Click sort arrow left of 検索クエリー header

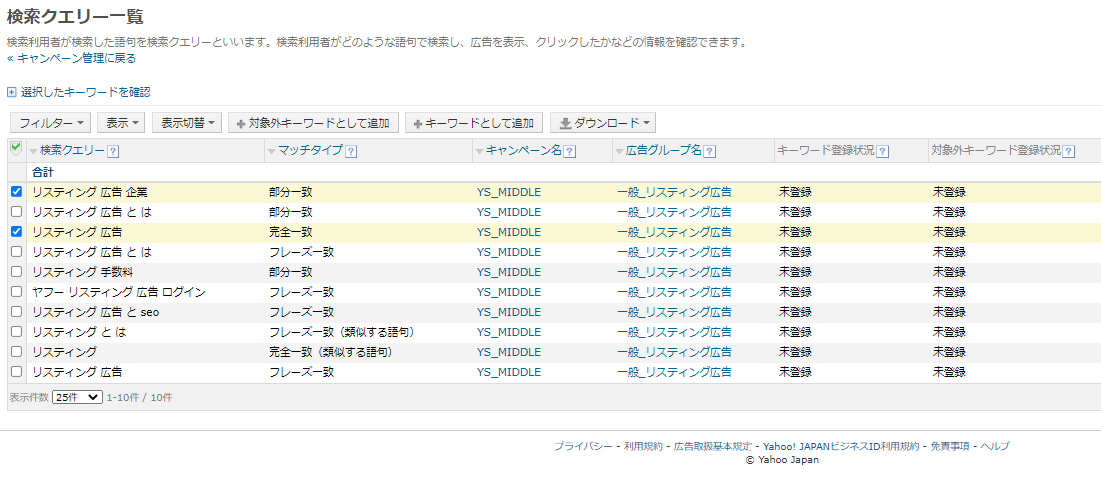pyautogui.click(x=33, y=152)
